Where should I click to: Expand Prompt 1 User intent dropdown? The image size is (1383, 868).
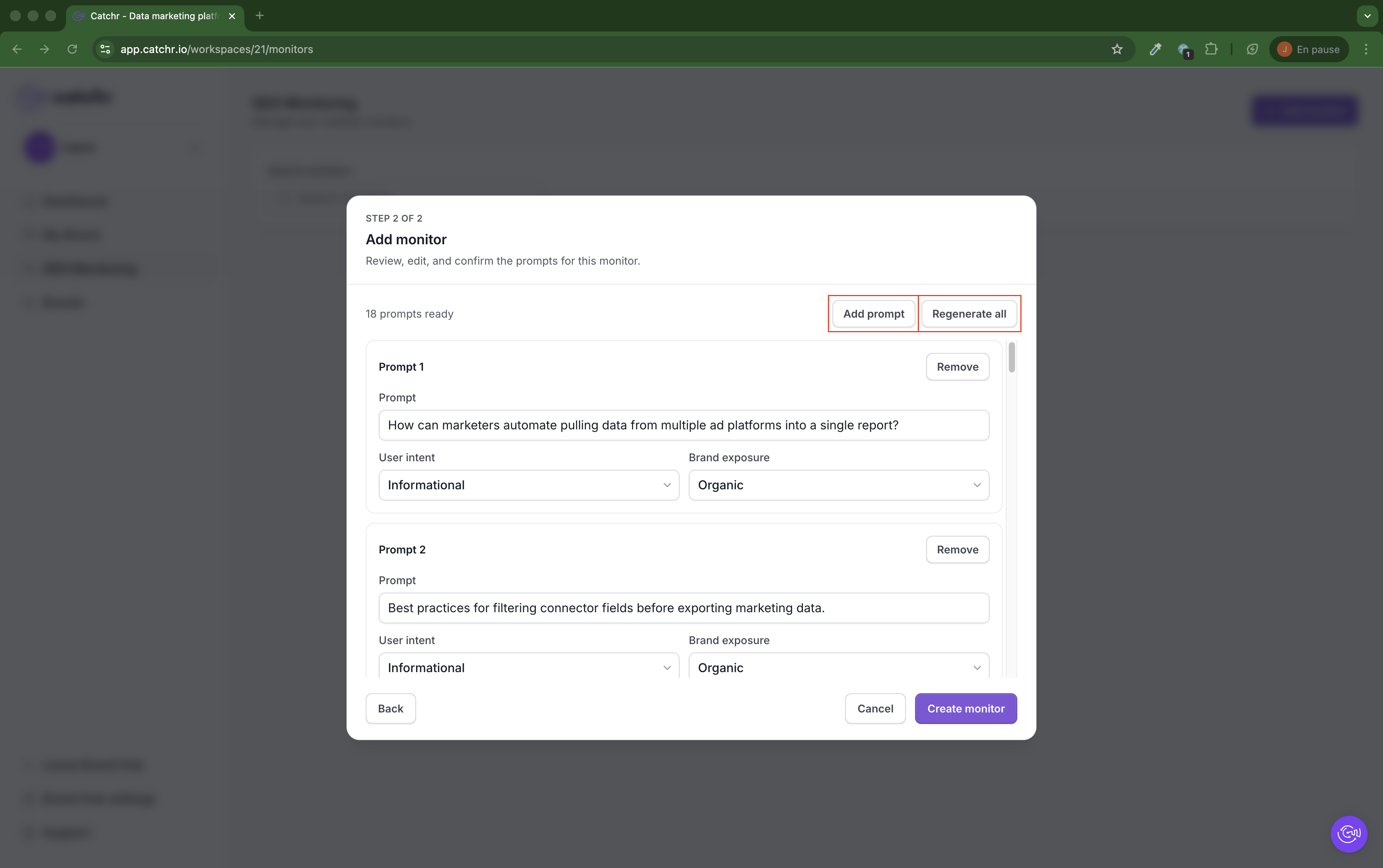point(528,485)
